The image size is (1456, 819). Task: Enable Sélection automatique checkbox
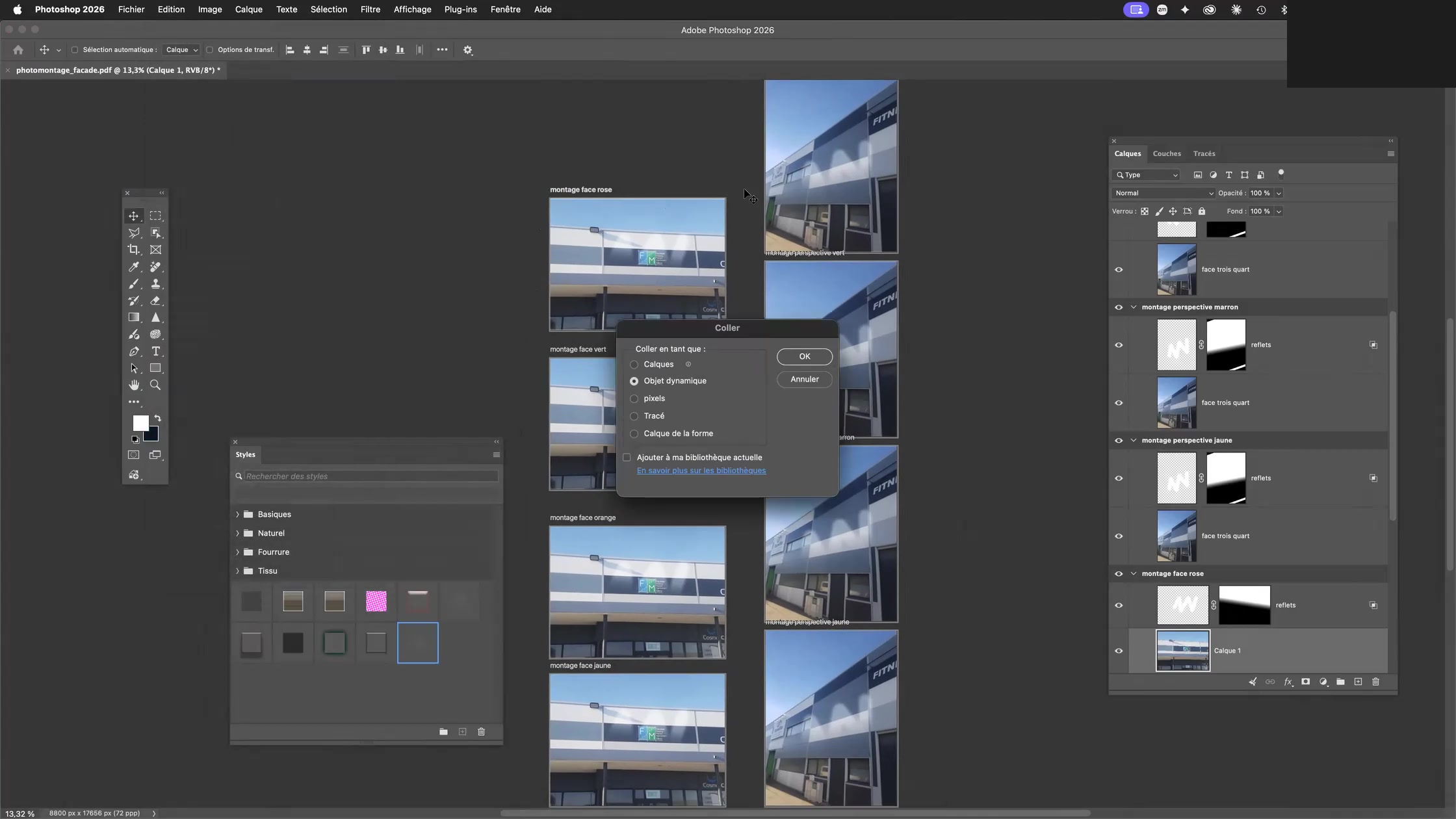coord(74,49)
